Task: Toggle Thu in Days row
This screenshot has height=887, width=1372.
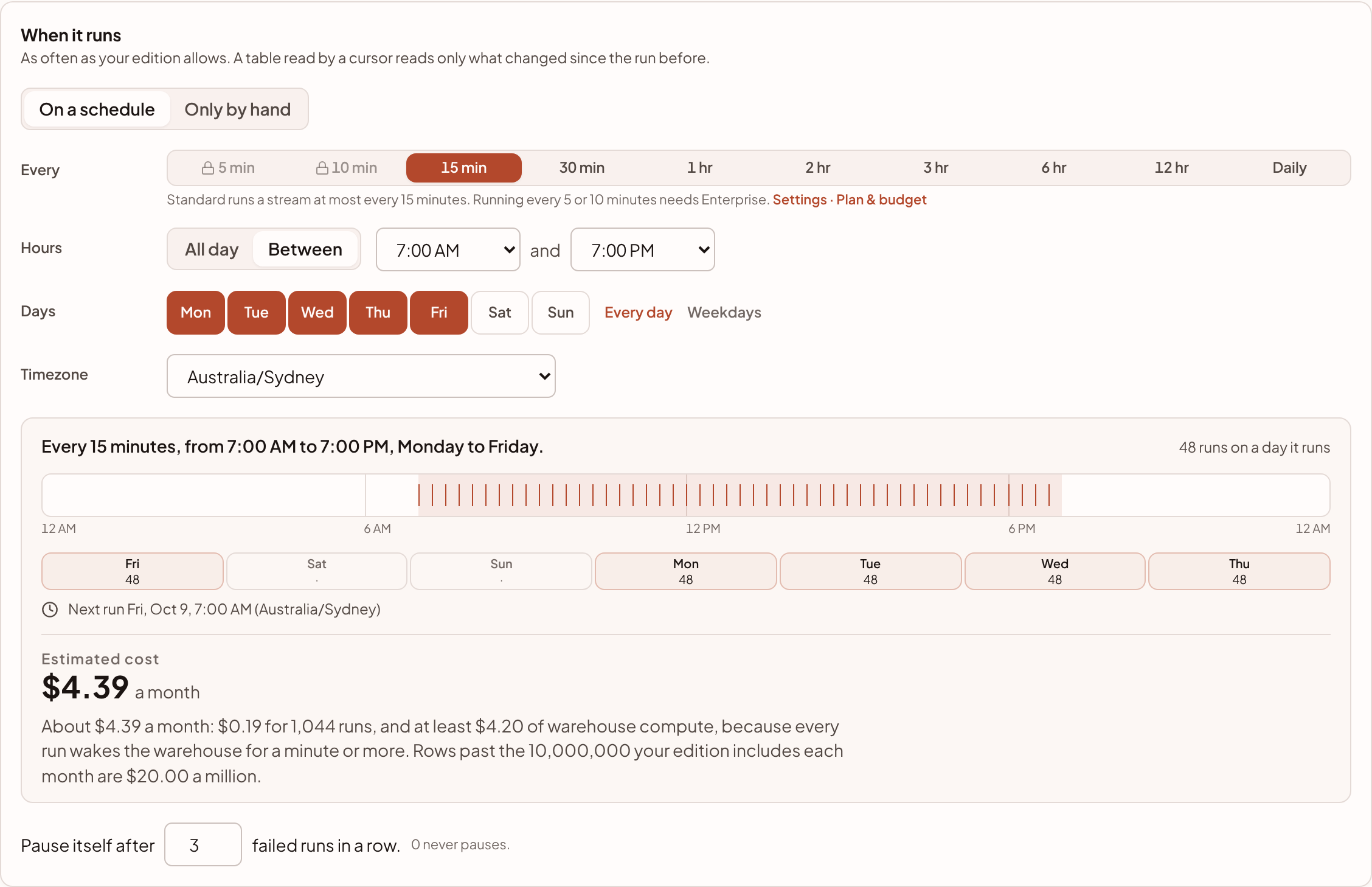Action: pyautogui.click(x=378, y=313)
